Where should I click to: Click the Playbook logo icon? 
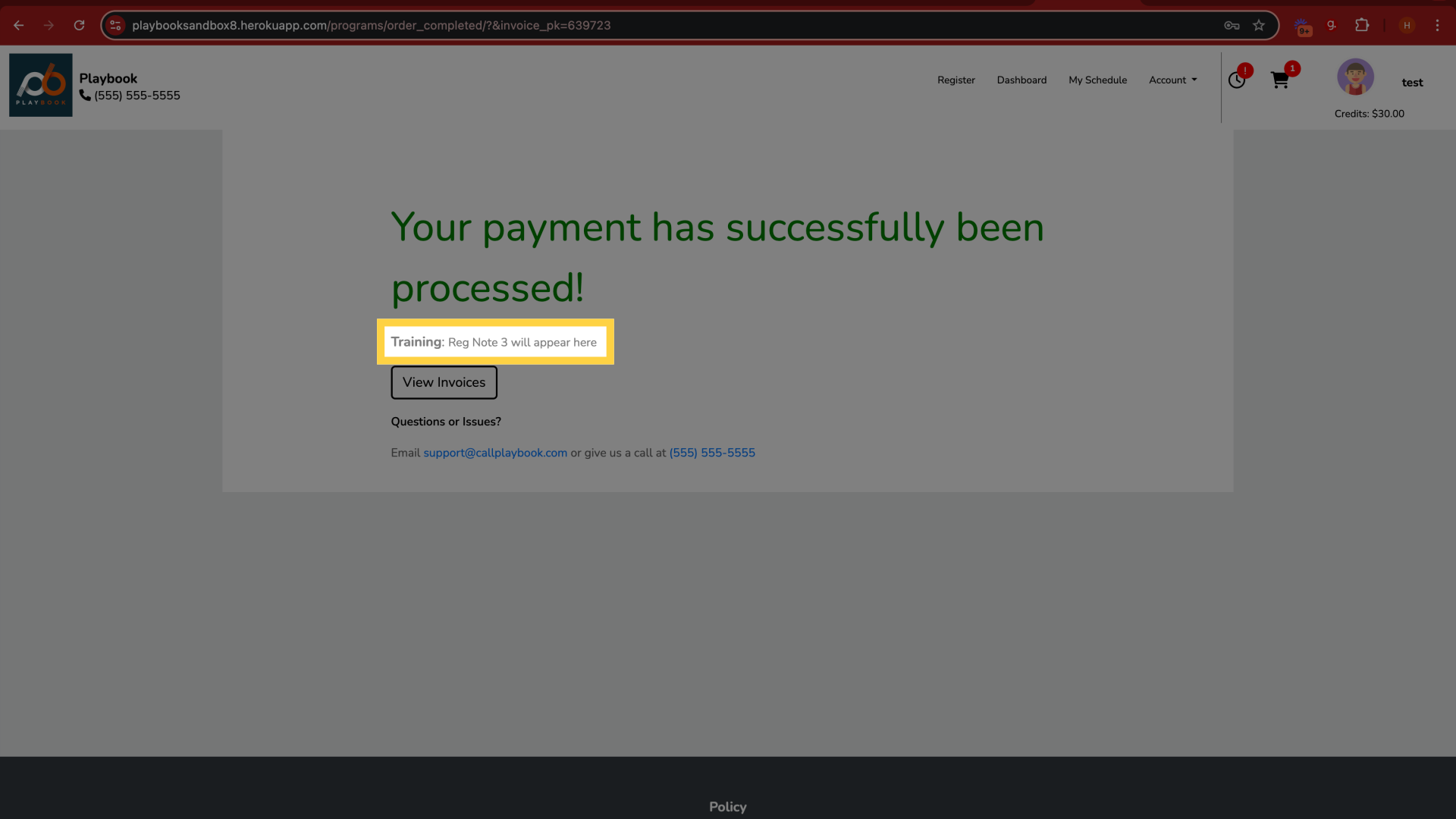coord(40,84)
